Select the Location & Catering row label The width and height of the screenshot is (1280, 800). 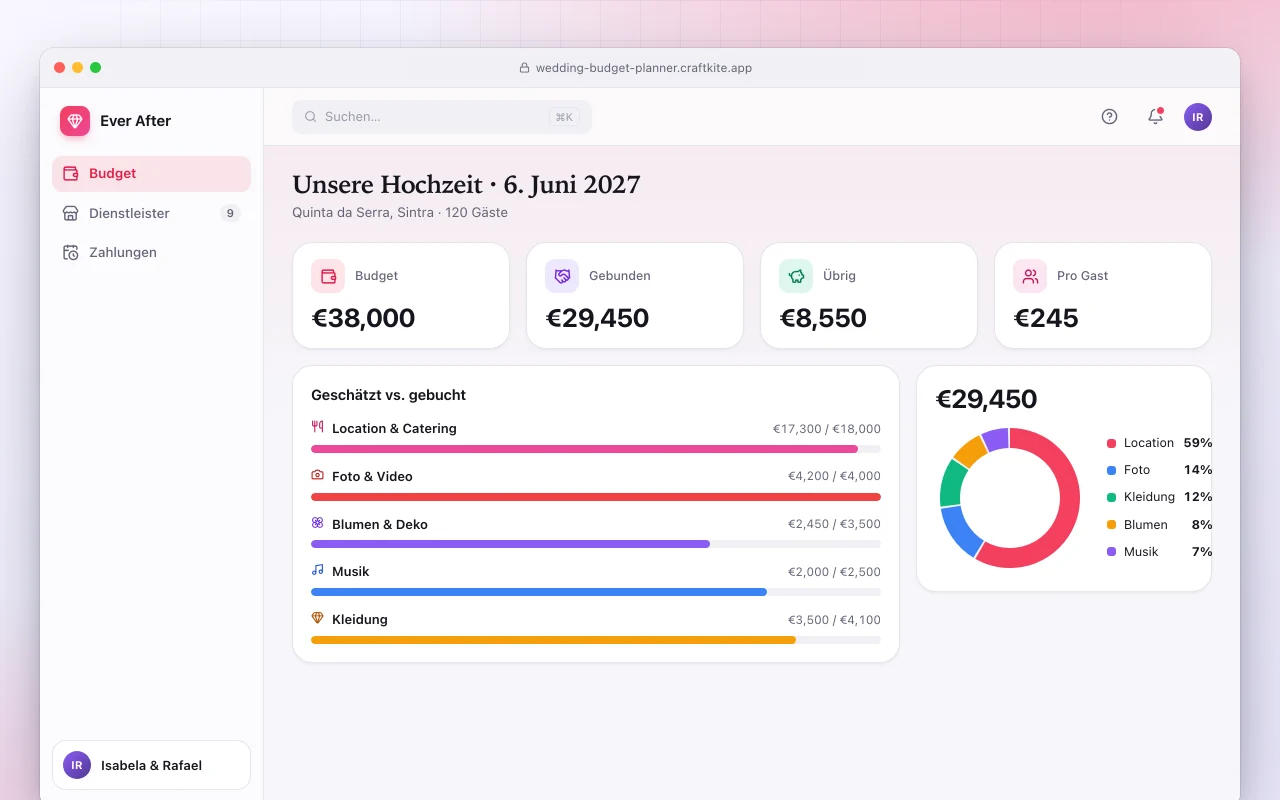point(394,428)
